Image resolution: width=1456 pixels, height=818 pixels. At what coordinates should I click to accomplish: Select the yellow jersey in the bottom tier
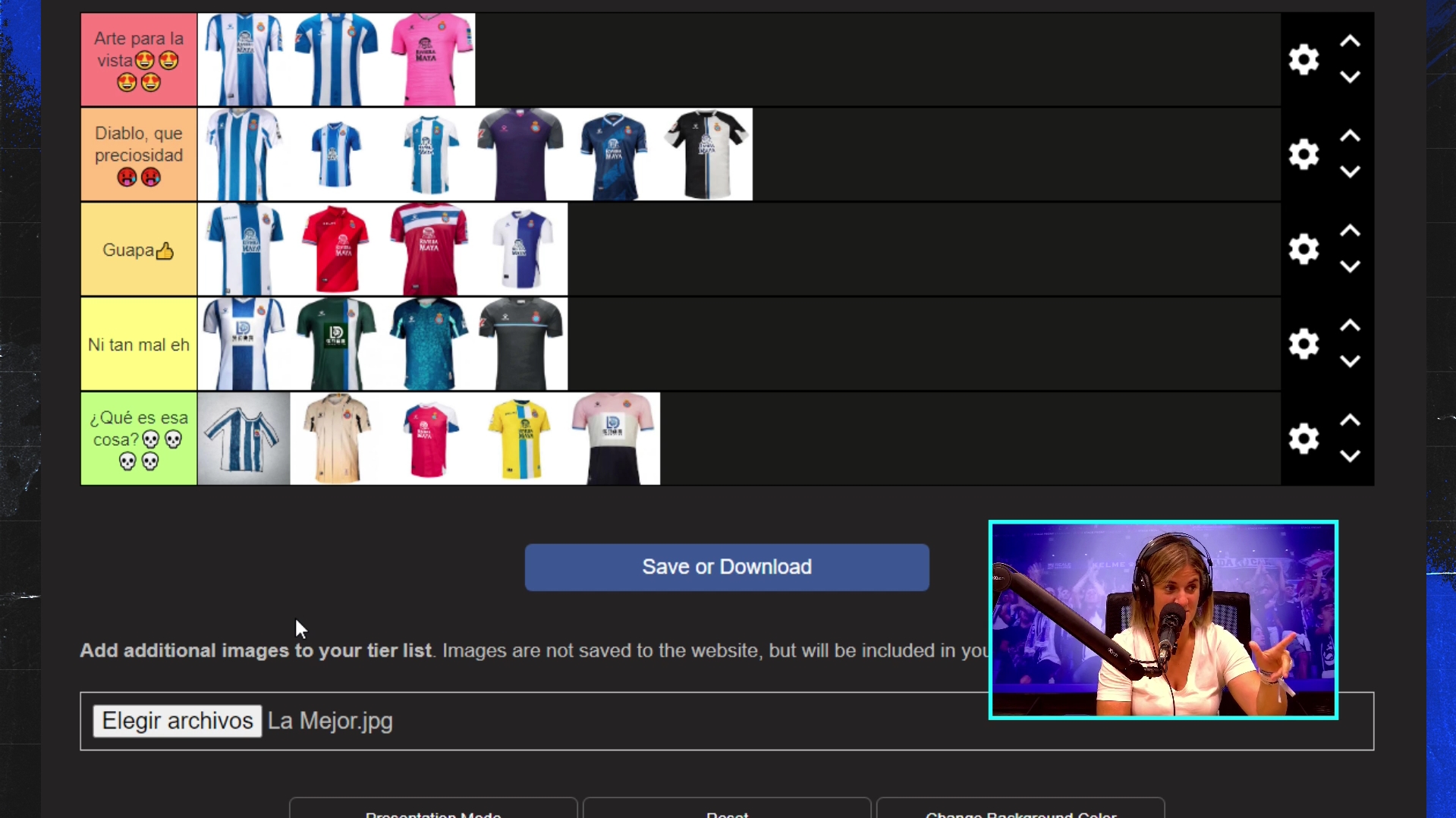[521, 439]
